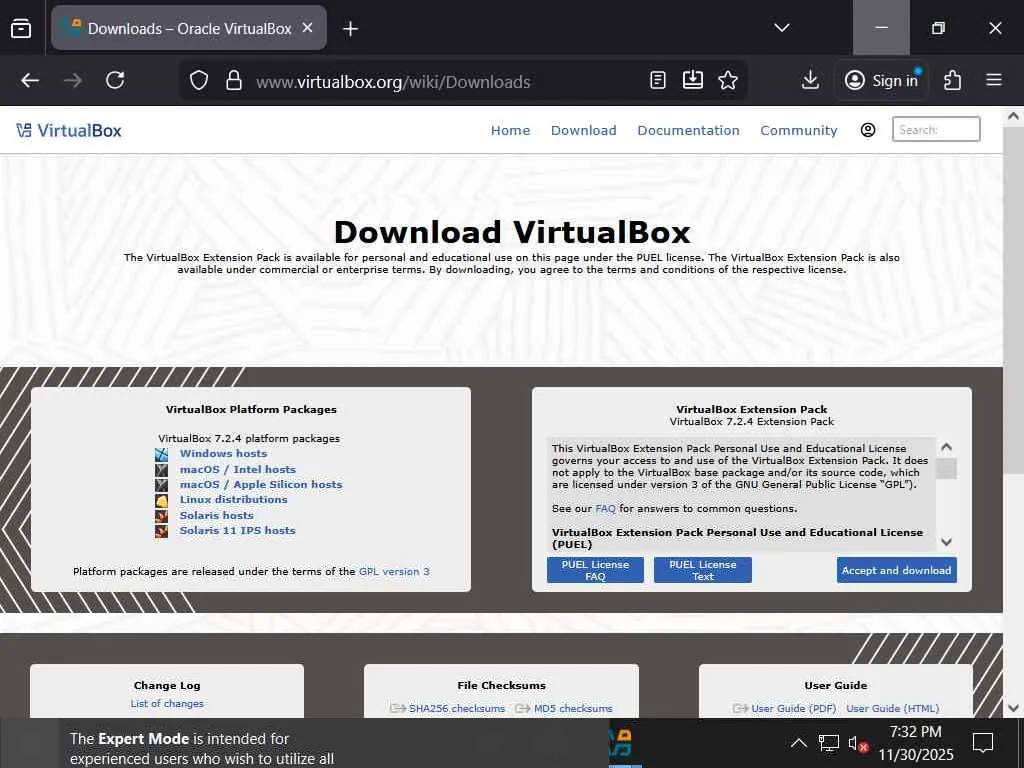Open the network icon in system tray
Screen dimensions: 1024x768
coord(829,743)
